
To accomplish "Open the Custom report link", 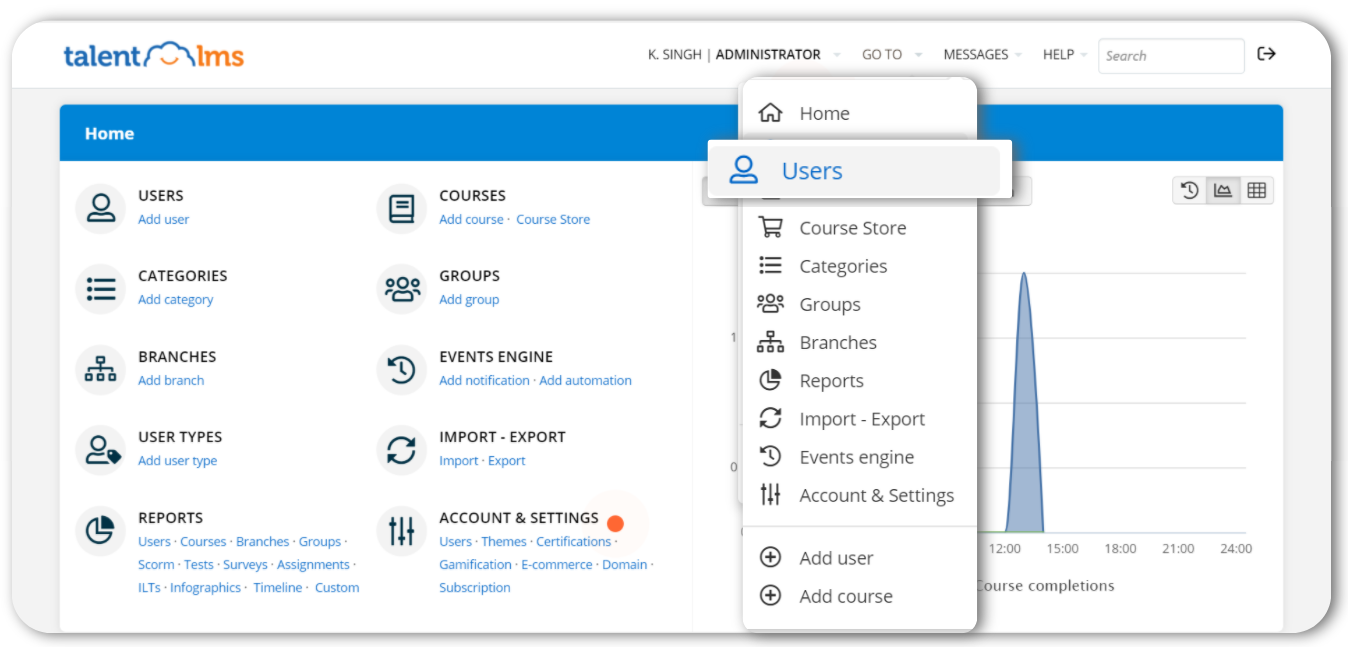I will tap(337, 587).
